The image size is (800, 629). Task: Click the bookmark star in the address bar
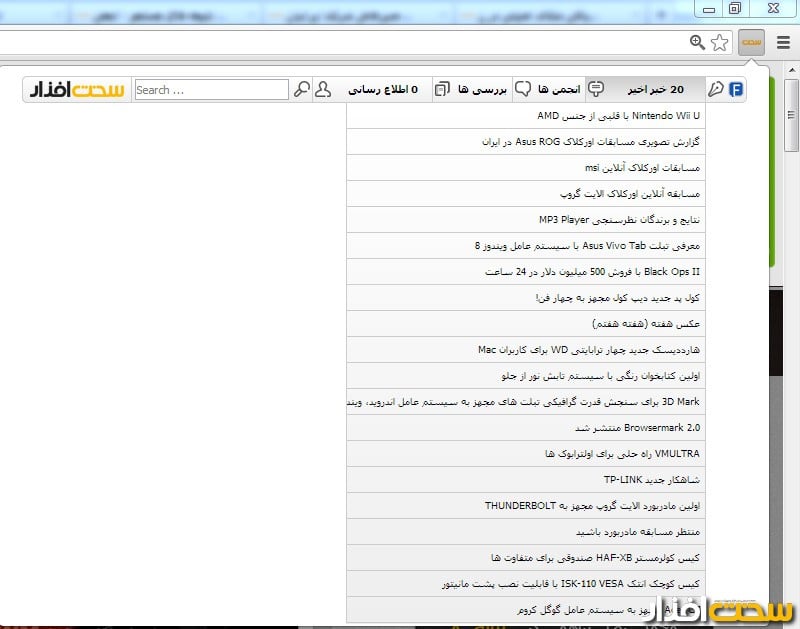tap(719, 42)
